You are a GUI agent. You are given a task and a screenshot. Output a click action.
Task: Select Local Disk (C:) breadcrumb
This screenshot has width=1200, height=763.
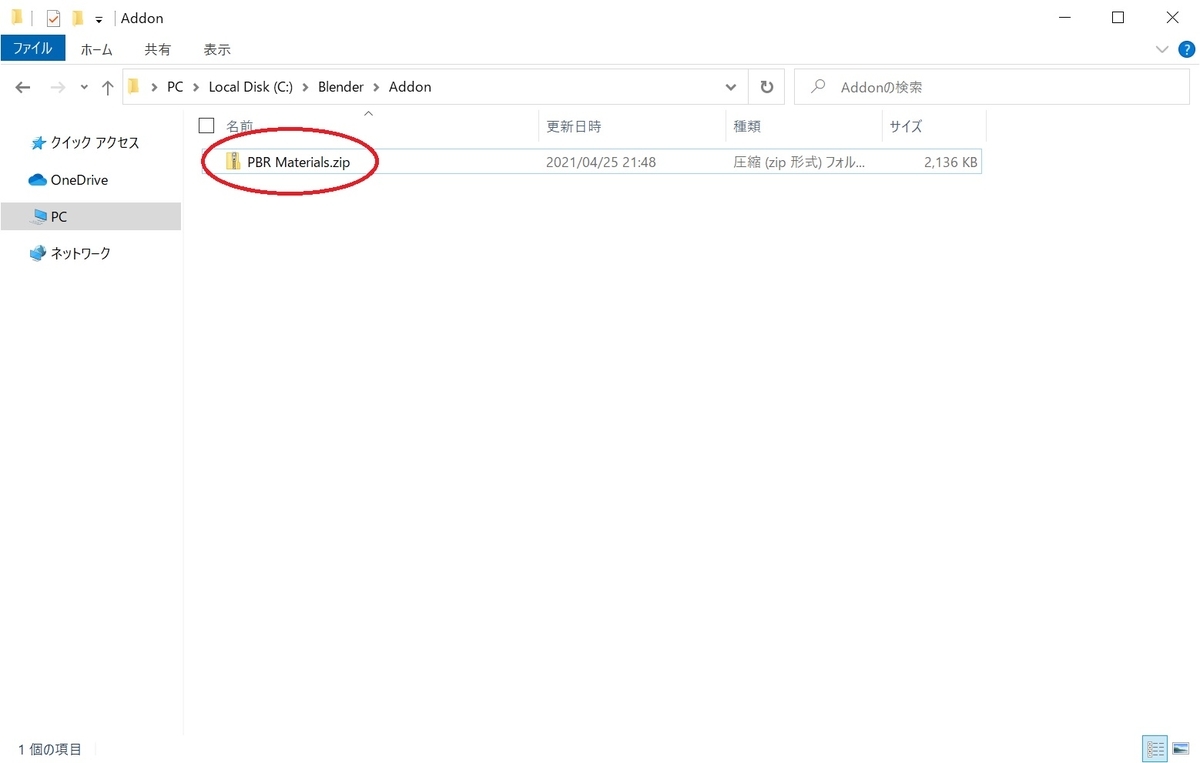point(251,87)
